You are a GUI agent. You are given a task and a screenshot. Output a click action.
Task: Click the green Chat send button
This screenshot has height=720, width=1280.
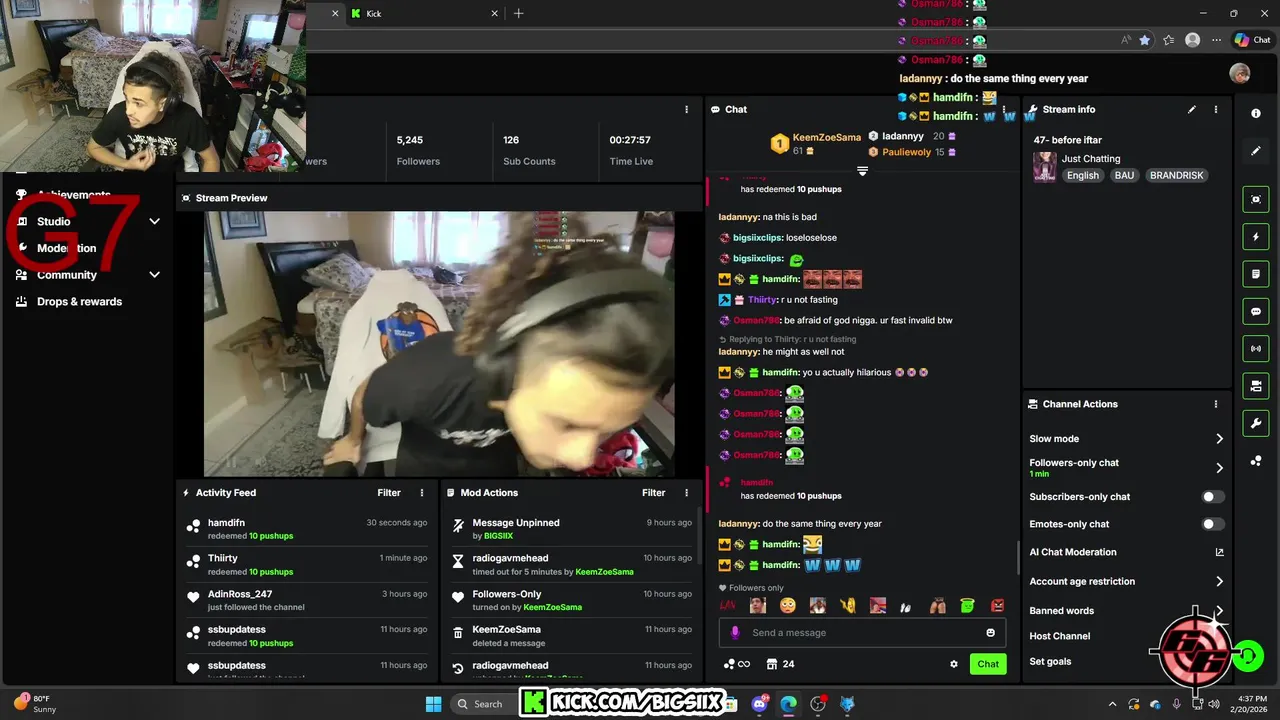pos(988,664)
